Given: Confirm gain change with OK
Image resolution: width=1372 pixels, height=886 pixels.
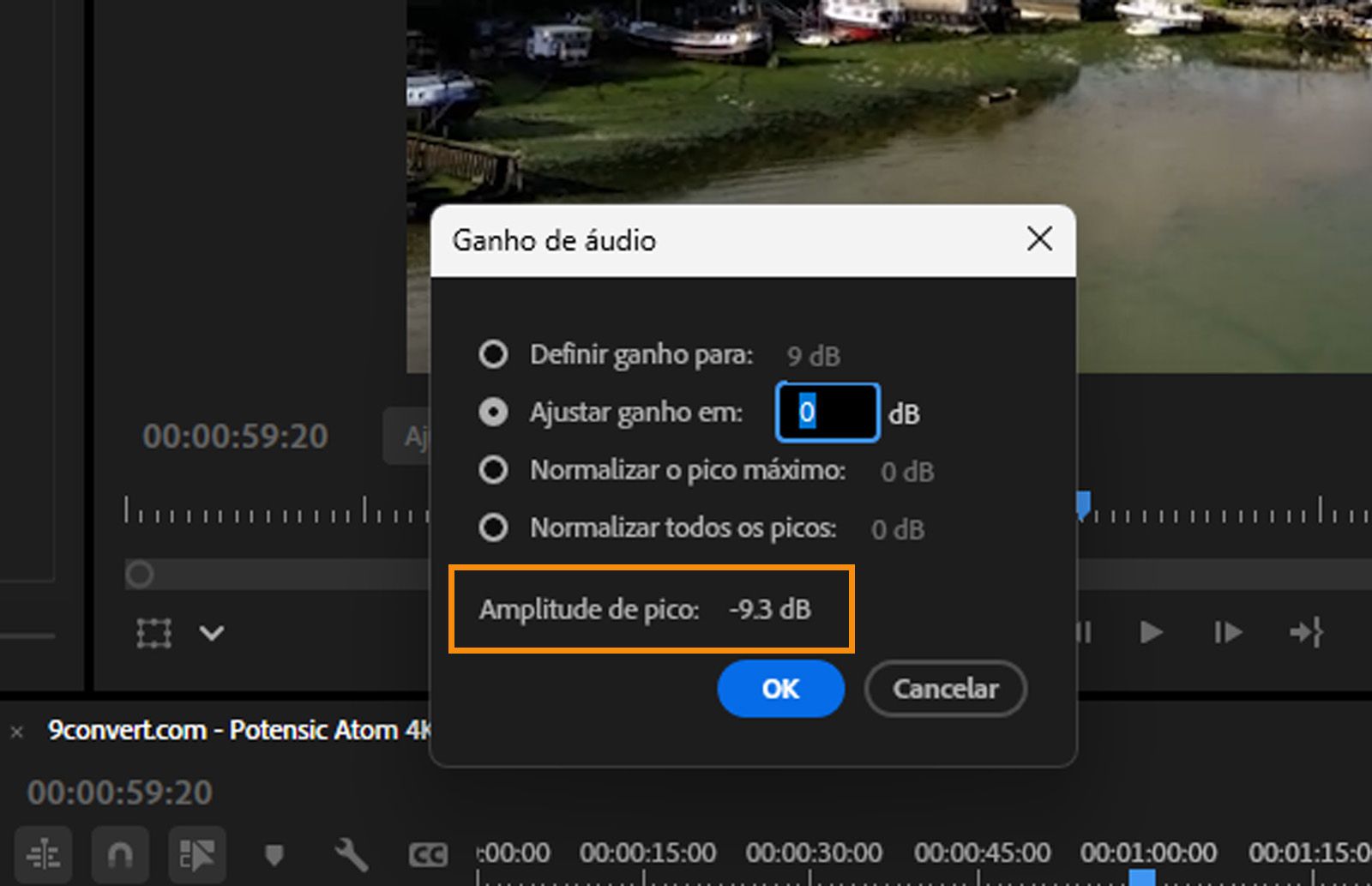Looking at the screenshot, I should pos(779,689).
